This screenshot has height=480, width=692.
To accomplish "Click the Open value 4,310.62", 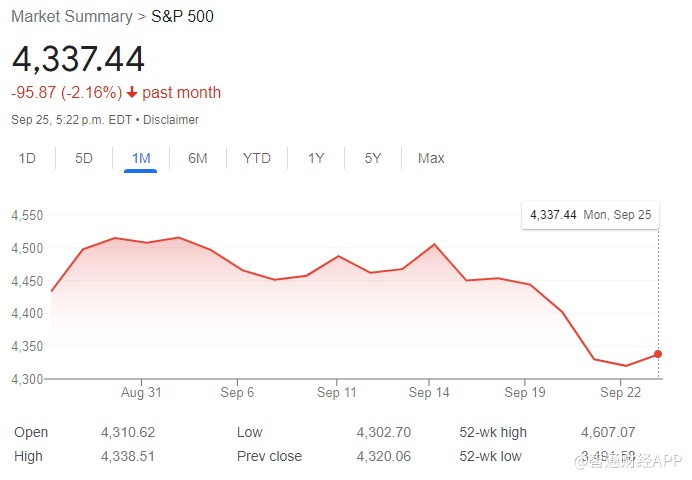I will click(127, 433).
